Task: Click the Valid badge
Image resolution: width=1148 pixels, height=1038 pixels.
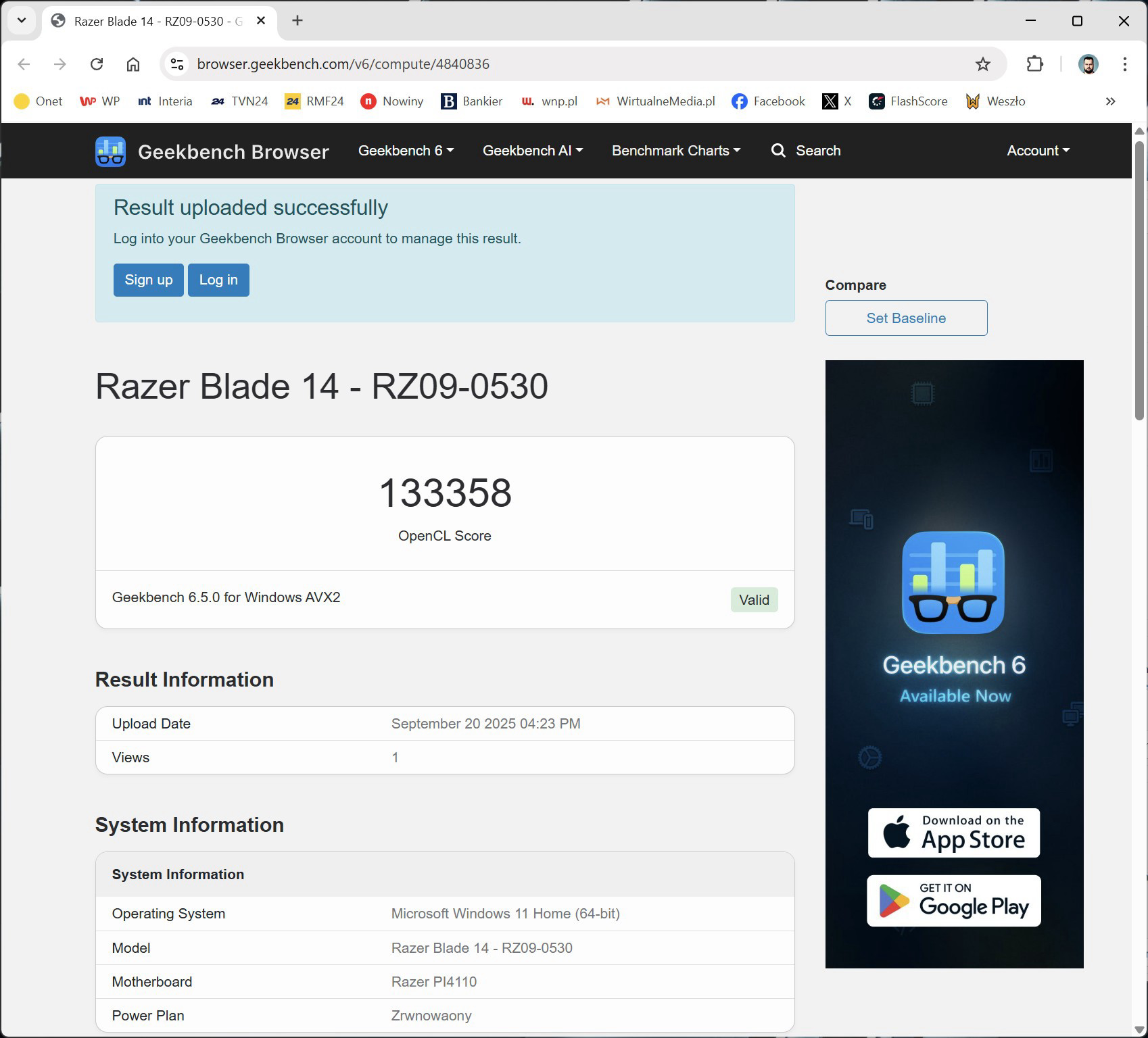Action: tap(754, 600)
